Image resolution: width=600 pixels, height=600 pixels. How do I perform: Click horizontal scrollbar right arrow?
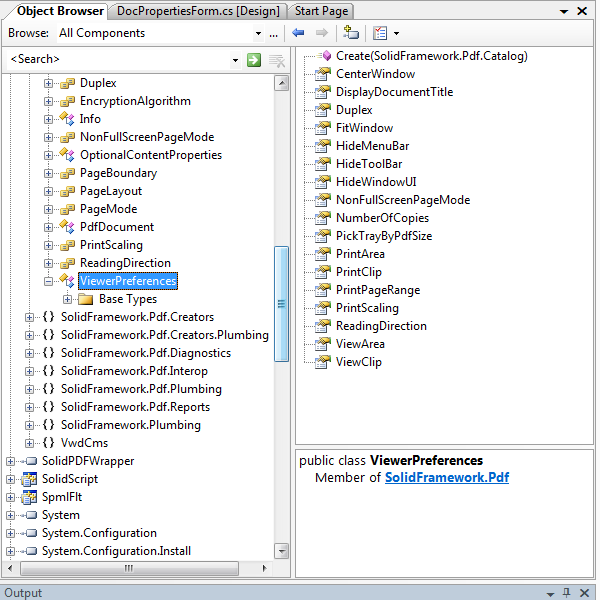(264, 568)
